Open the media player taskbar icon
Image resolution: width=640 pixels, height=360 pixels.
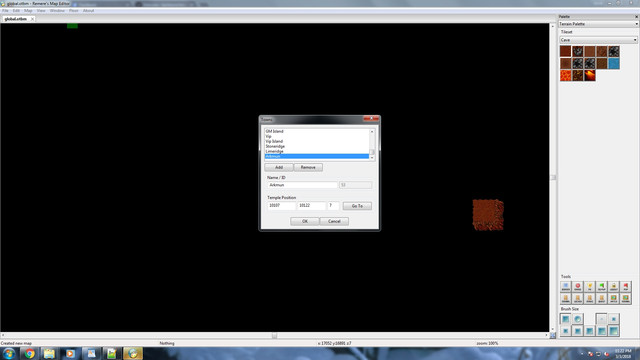[x=70, y=353]
